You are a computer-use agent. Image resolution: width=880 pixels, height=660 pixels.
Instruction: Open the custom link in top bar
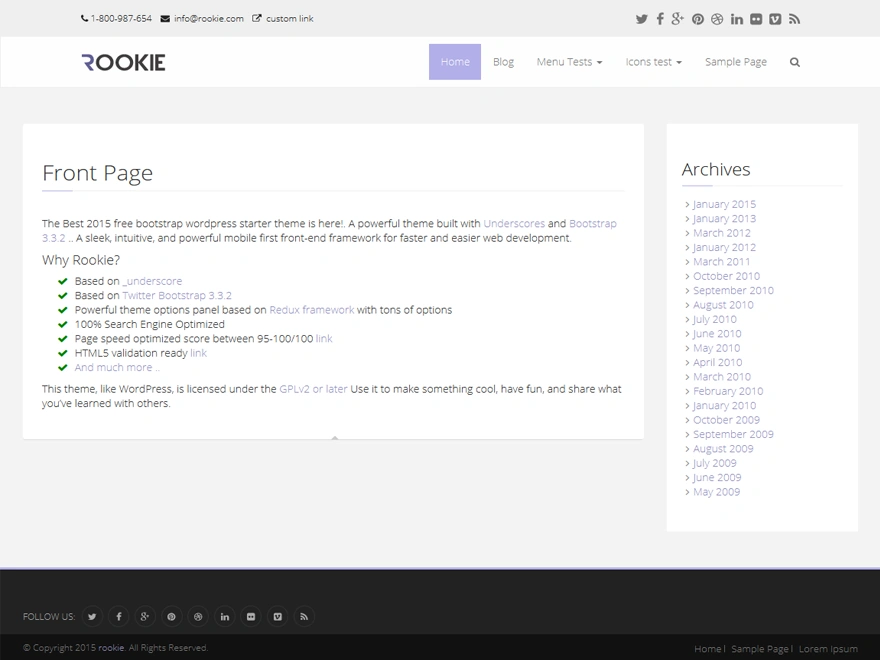pyautogui.click(x=290, y=19)
